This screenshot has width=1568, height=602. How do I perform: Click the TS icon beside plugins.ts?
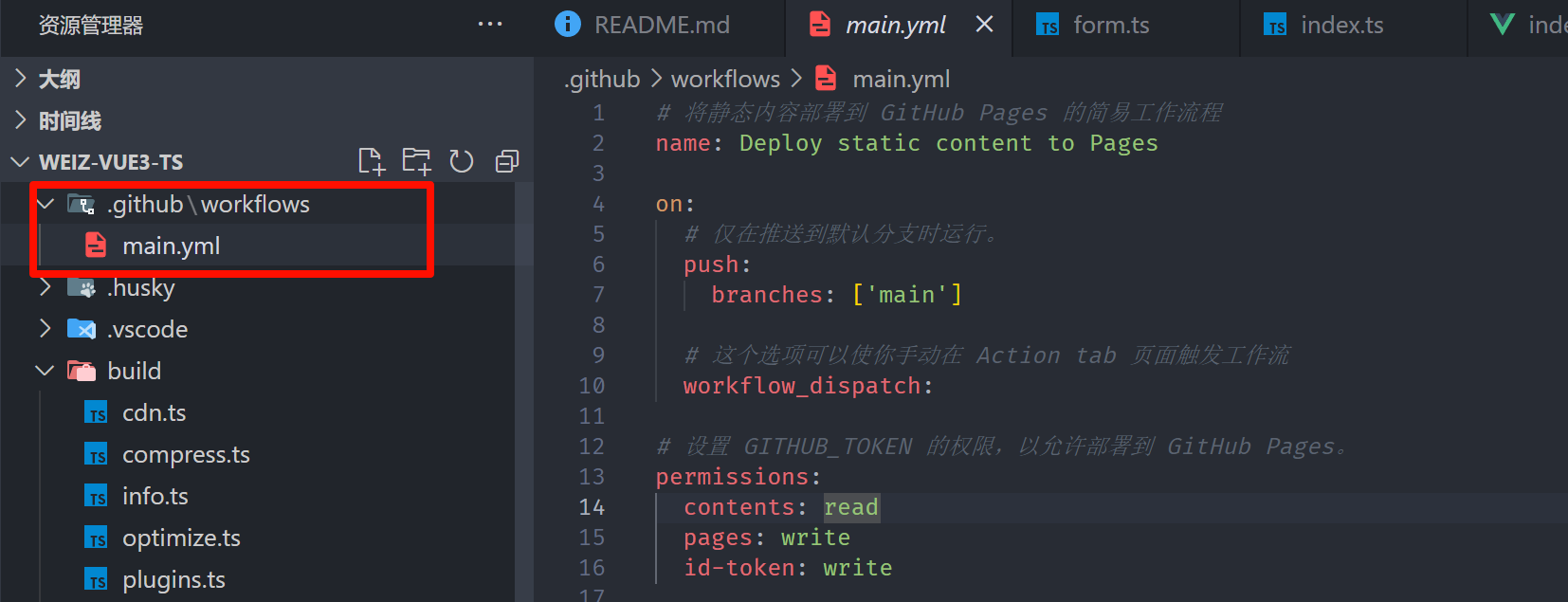click(96, 579)
